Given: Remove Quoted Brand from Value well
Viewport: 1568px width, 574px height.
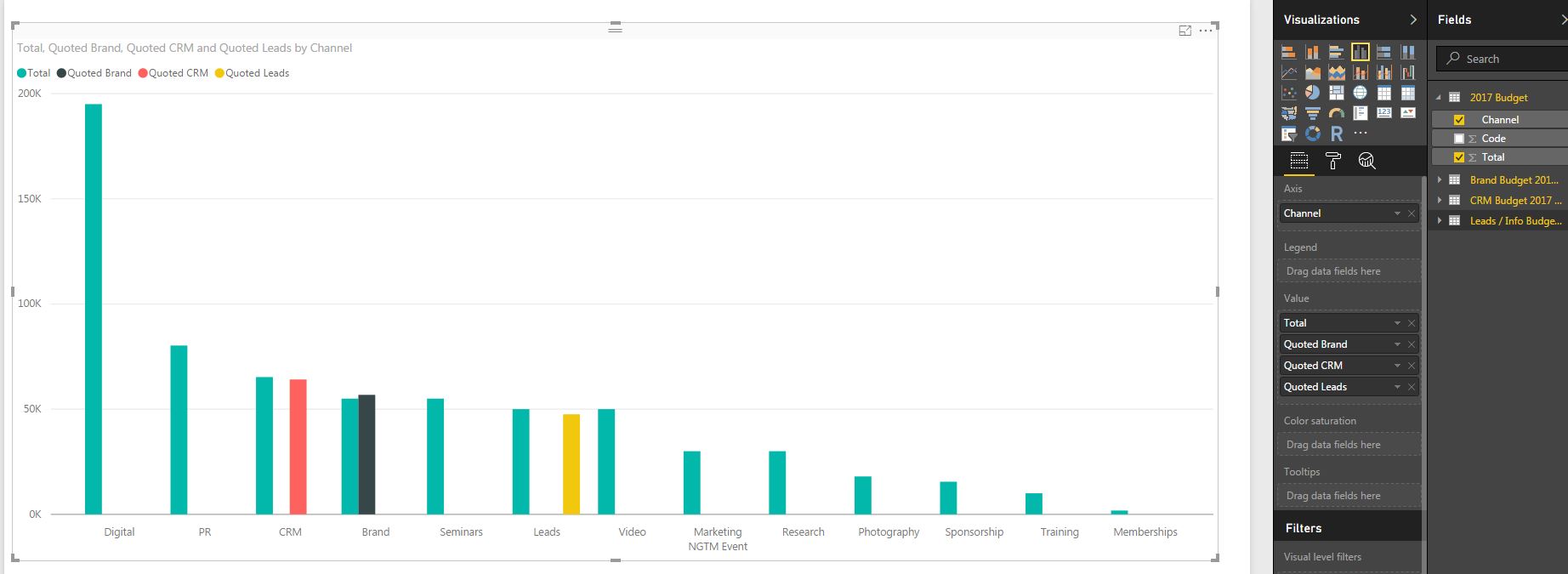Looking at the screenshot, I should point(1412,344).
